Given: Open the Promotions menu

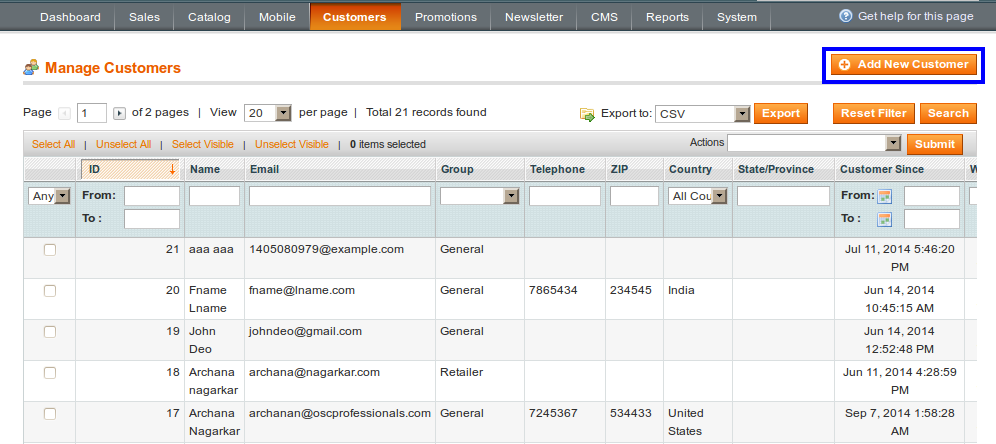Looking at the screenshot, I should (445, 17).
